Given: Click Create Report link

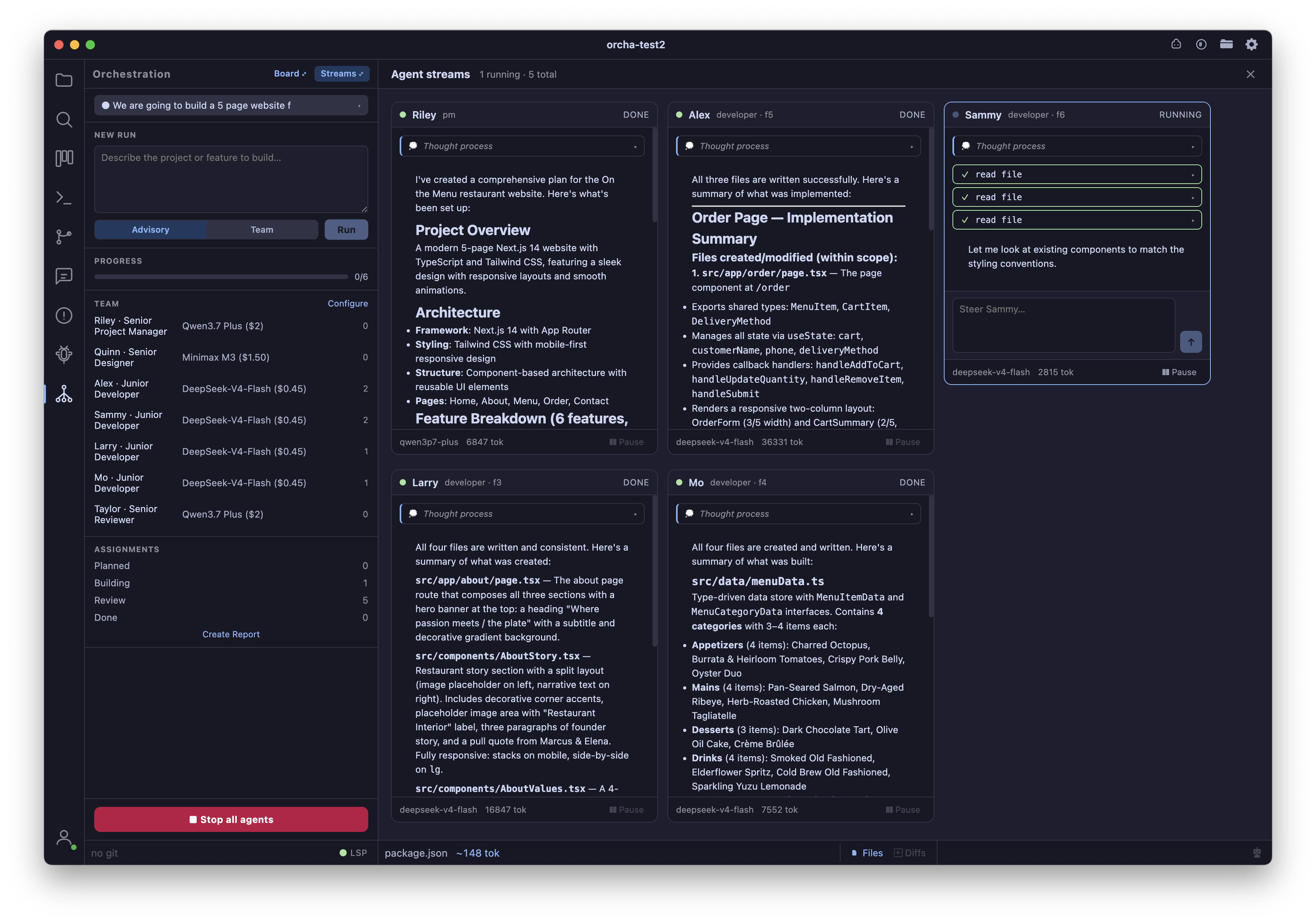Looking at the screenshot, I should [231, 634].
